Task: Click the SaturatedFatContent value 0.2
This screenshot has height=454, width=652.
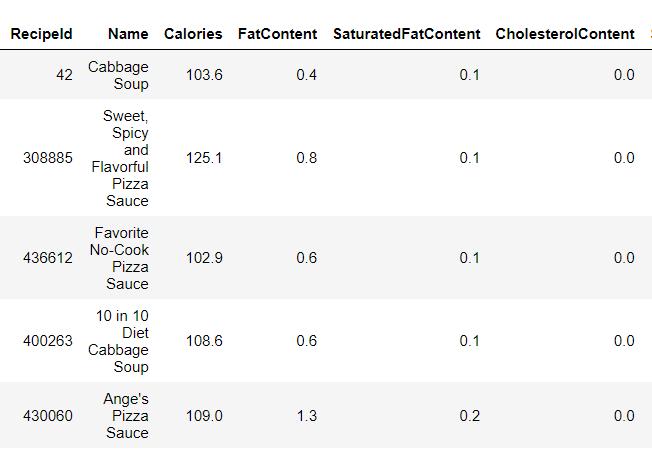Action: pyautogui.click(x=469, y=416)
